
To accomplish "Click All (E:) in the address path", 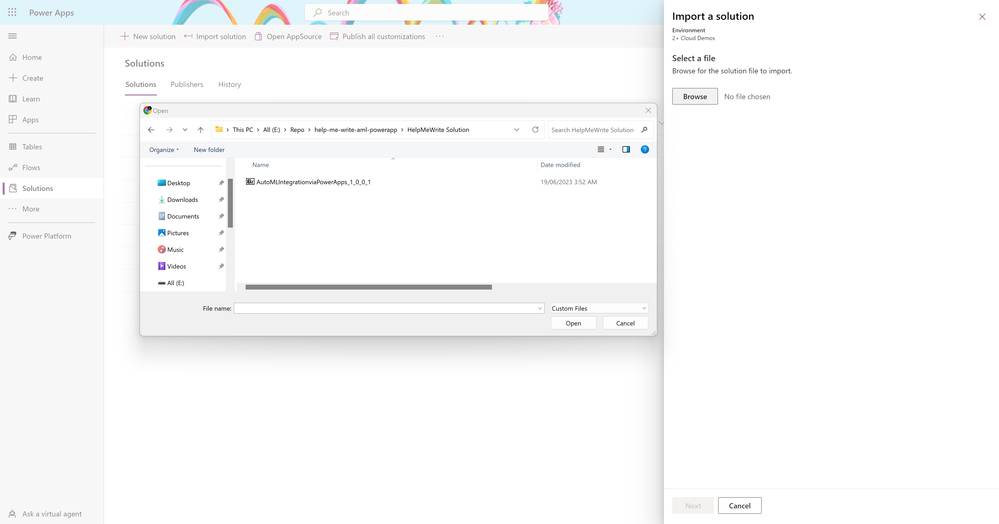I will click(x=271, y=129).
